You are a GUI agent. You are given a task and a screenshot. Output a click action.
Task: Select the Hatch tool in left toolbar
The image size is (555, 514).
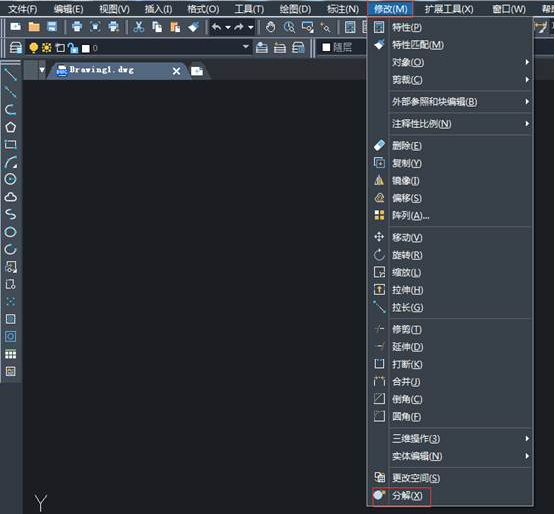tap(10, 319)
